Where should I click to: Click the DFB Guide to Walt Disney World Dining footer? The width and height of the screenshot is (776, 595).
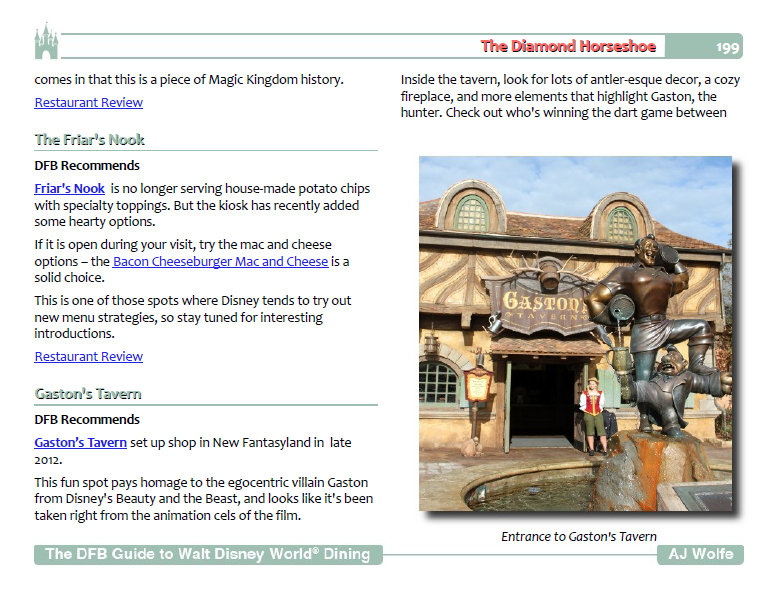[208, 554]
